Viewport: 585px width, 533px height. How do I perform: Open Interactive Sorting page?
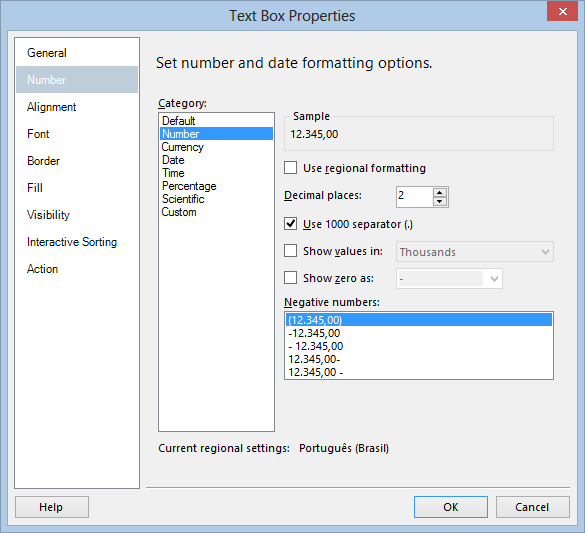[76, 242]
